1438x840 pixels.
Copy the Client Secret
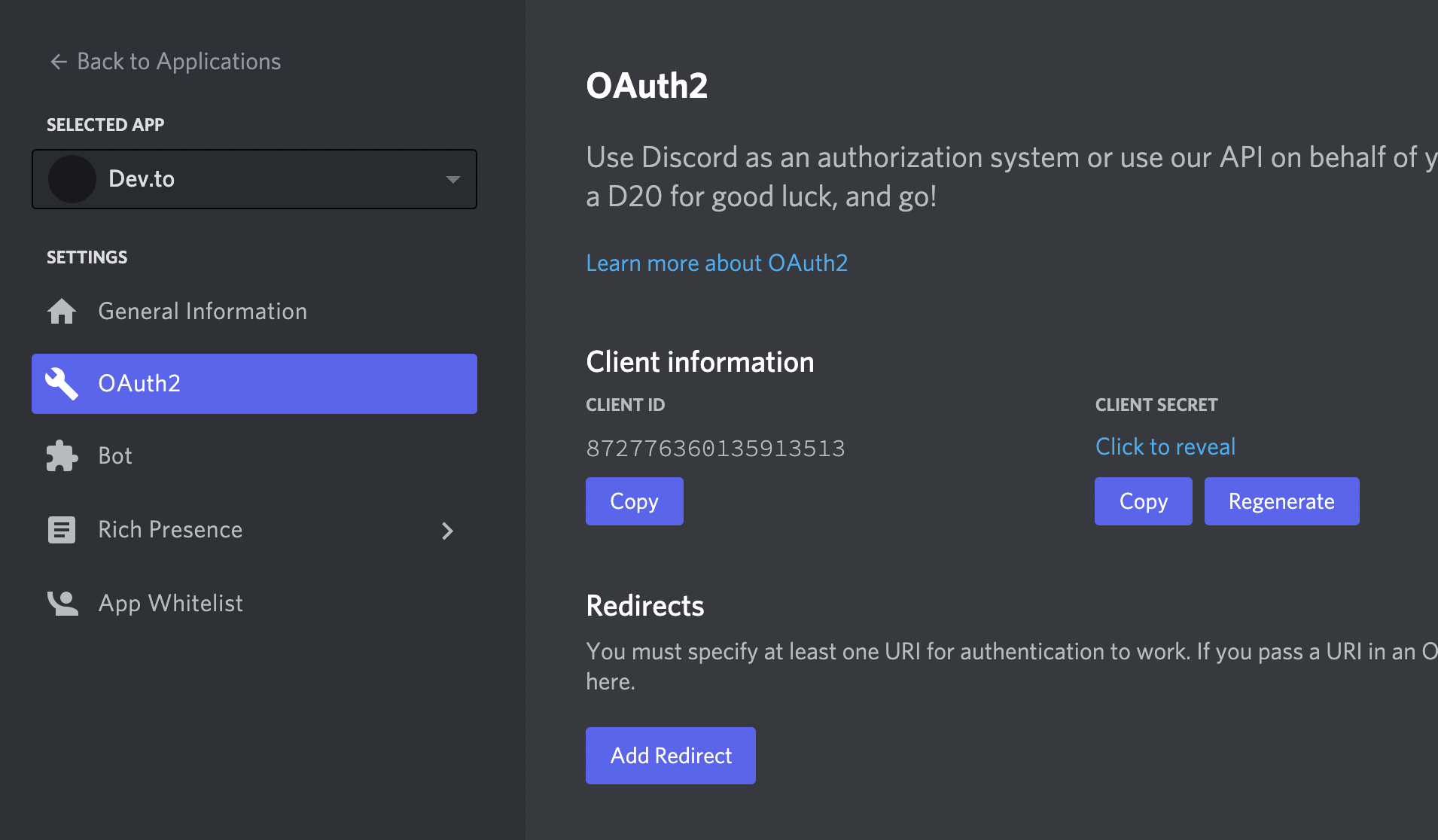tap(1144, 501)
